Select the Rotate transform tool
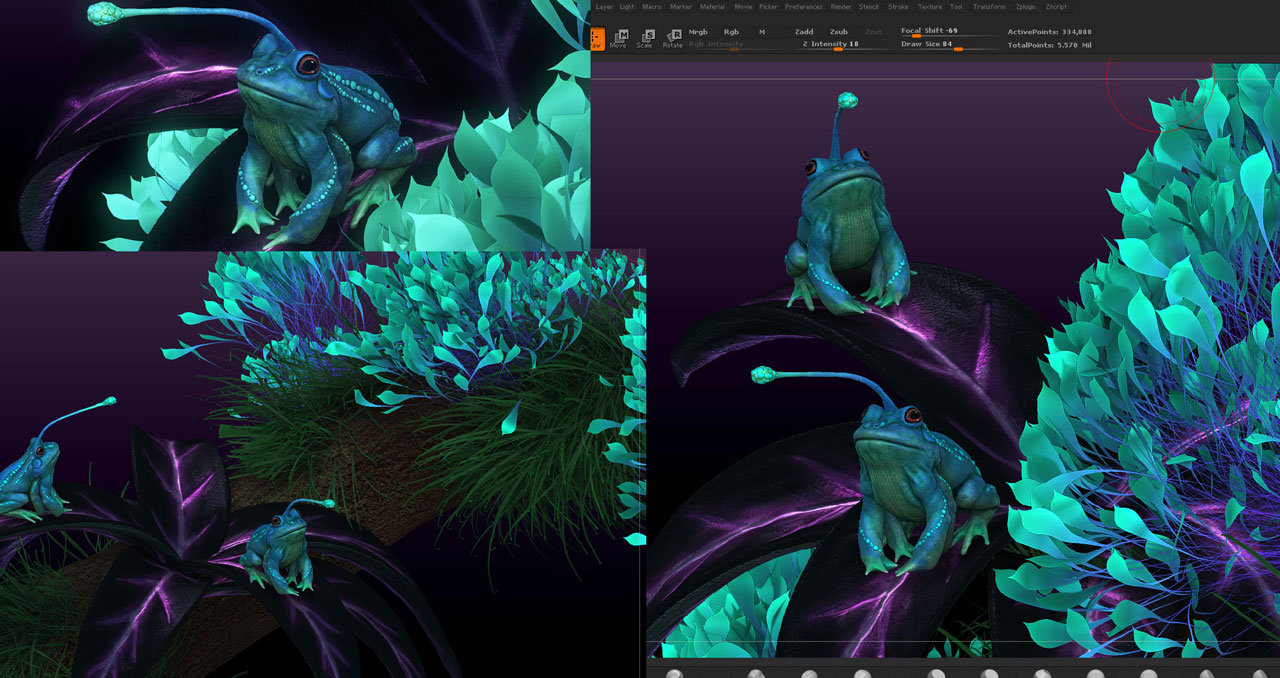This screenshot has height=678, width=1280. click(x=673, y=38)
